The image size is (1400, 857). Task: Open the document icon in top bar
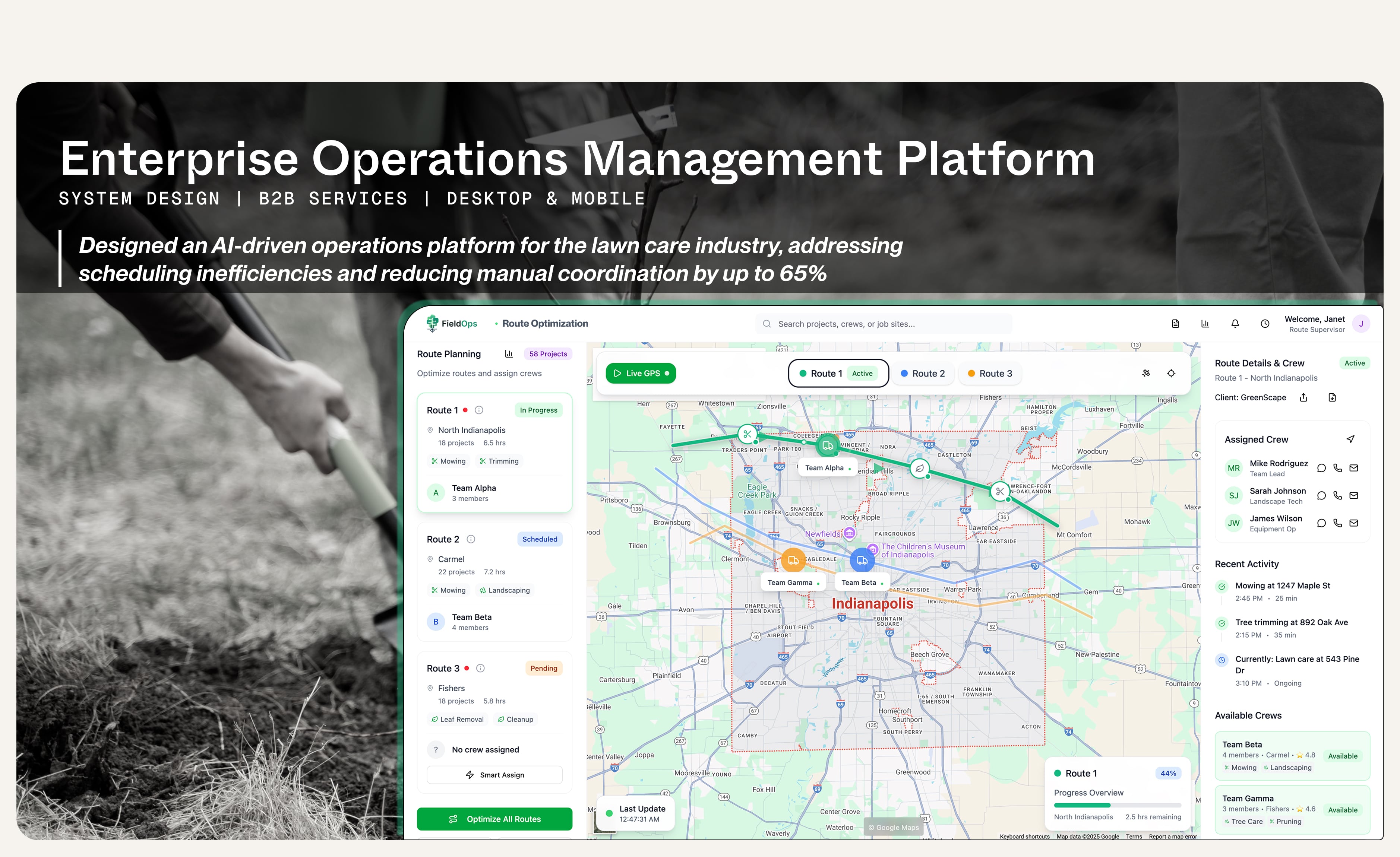click(x=1176, y=324)
